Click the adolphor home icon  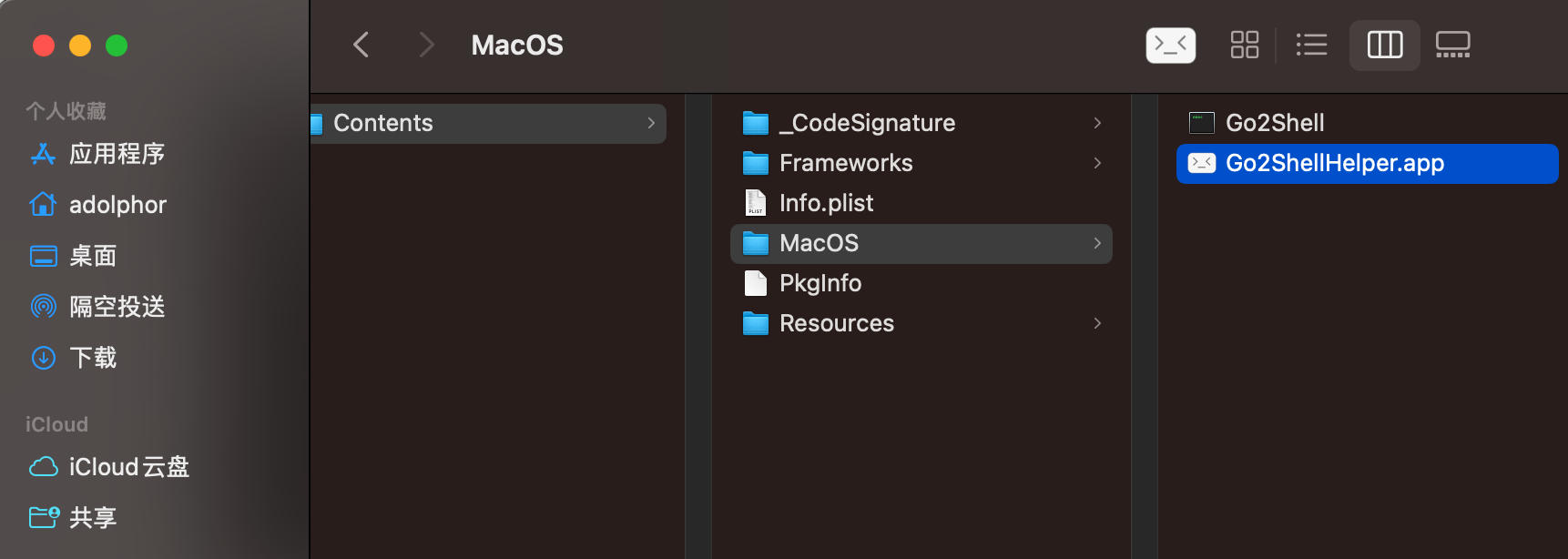43,205
